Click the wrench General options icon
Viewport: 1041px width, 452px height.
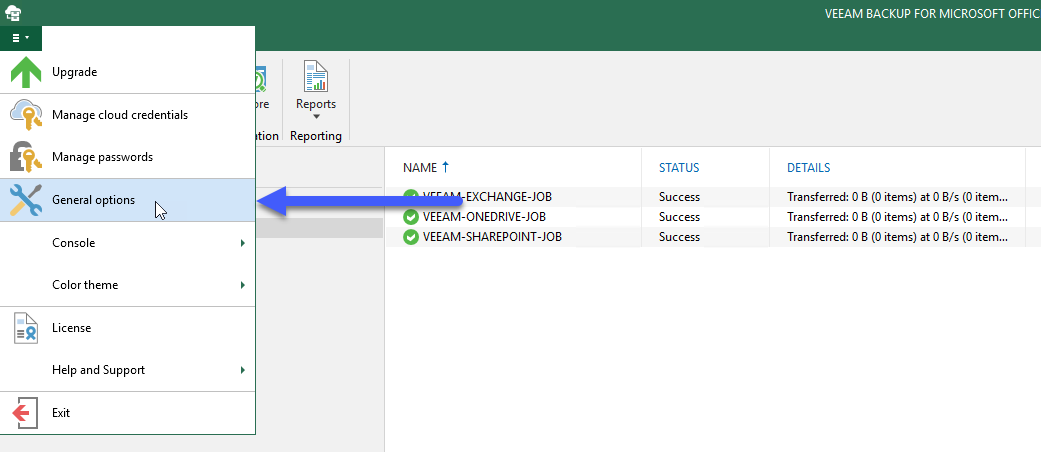26,200
